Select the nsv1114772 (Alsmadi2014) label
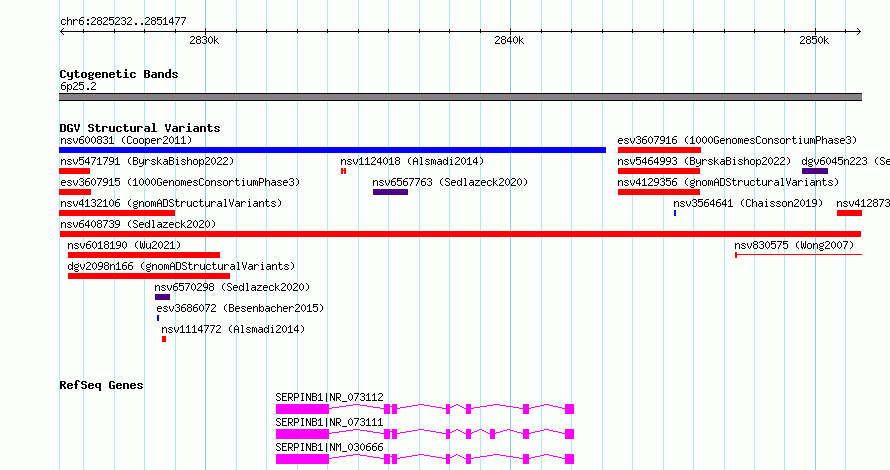 point(233,329)
